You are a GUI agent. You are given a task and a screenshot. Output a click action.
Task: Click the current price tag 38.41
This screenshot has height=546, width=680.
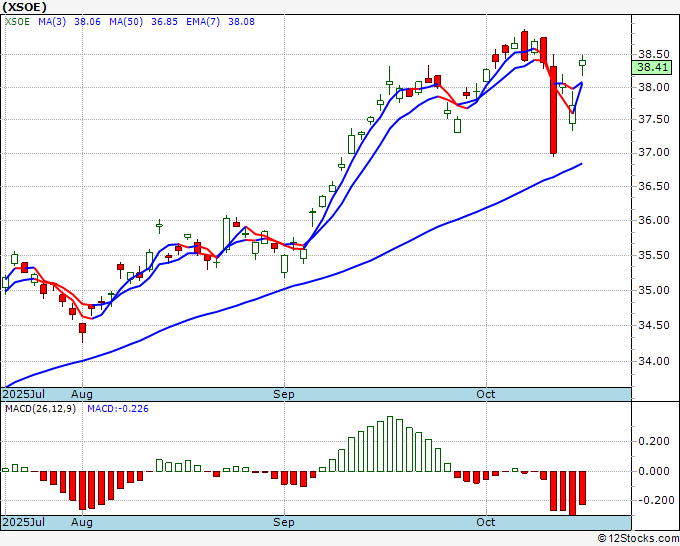tap(652, 67)
